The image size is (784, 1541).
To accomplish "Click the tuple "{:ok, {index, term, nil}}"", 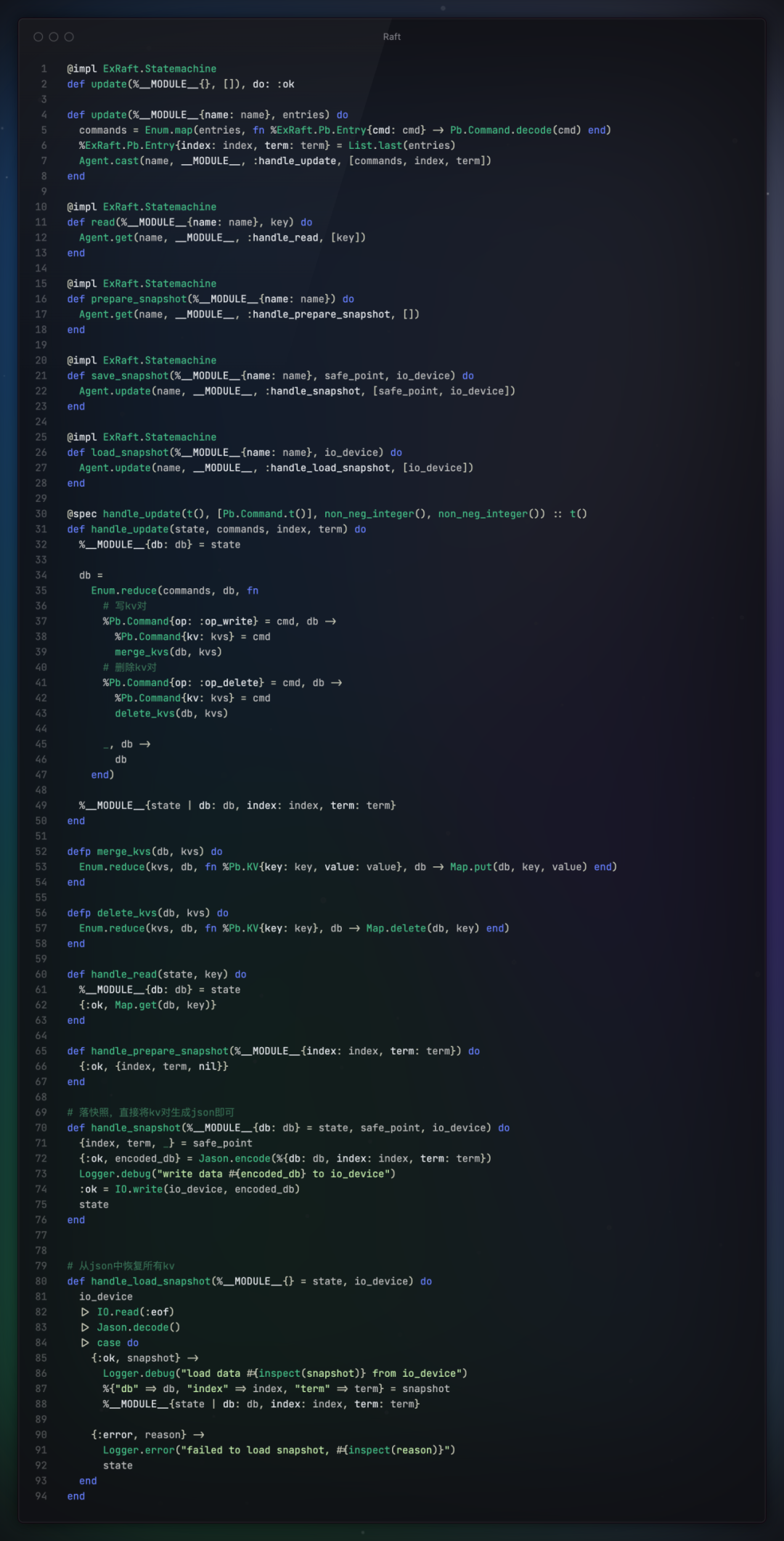I will pos(154,1067).
